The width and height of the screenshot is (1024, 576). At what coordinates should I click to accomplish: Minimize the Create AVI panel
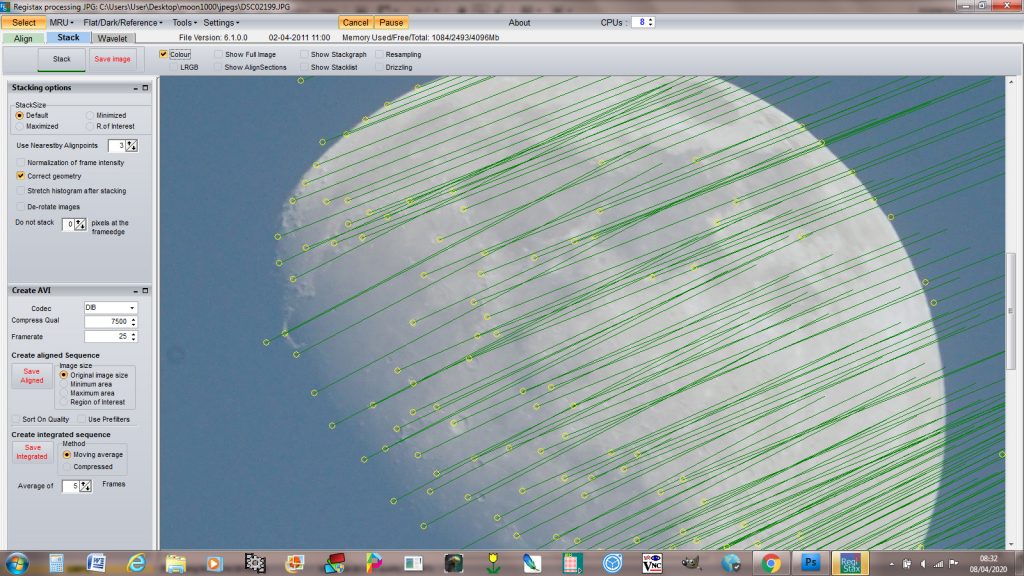[x=136, y=291]
